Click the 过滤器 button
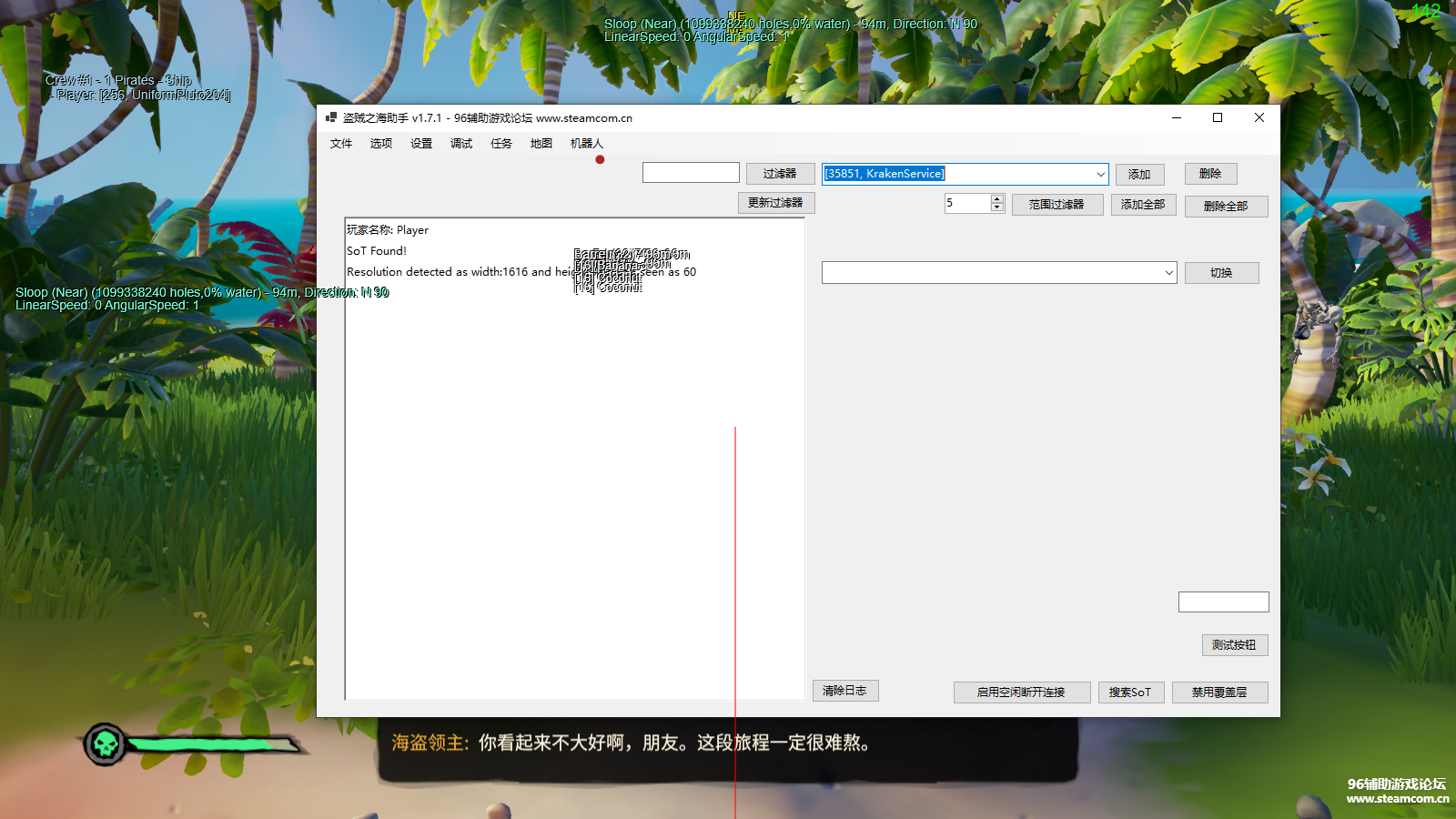 pos(780,174)
